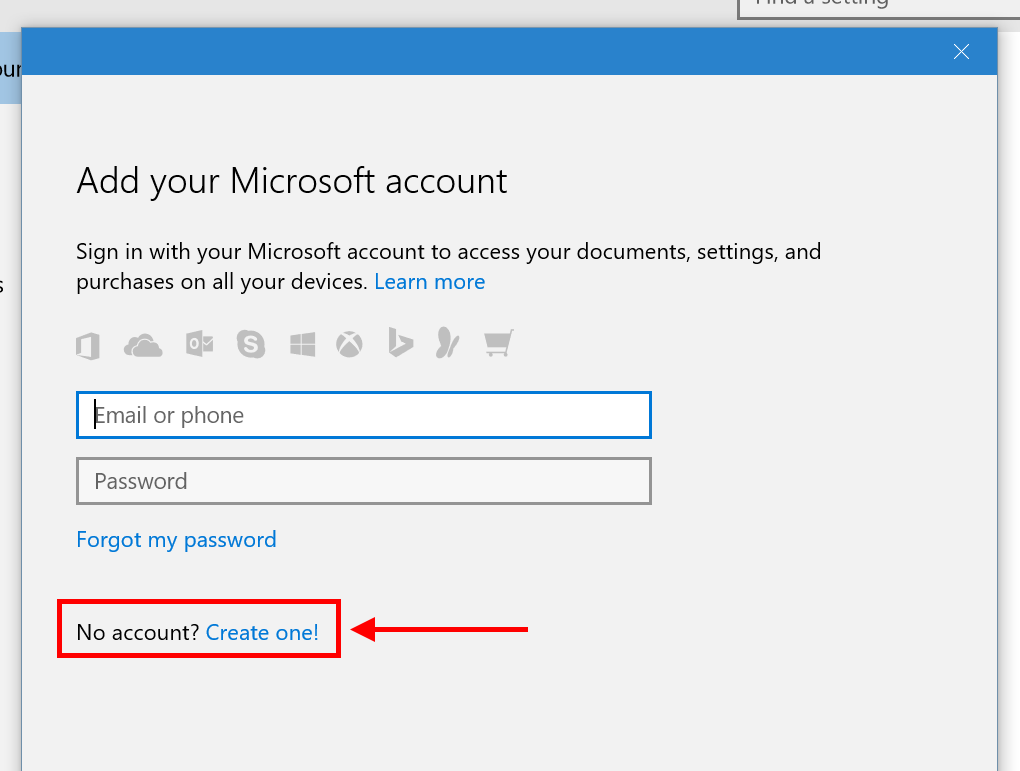Follow the Forgot my password link
The width and height of the screenshot is (1020, 771).
tap(176, 540)
